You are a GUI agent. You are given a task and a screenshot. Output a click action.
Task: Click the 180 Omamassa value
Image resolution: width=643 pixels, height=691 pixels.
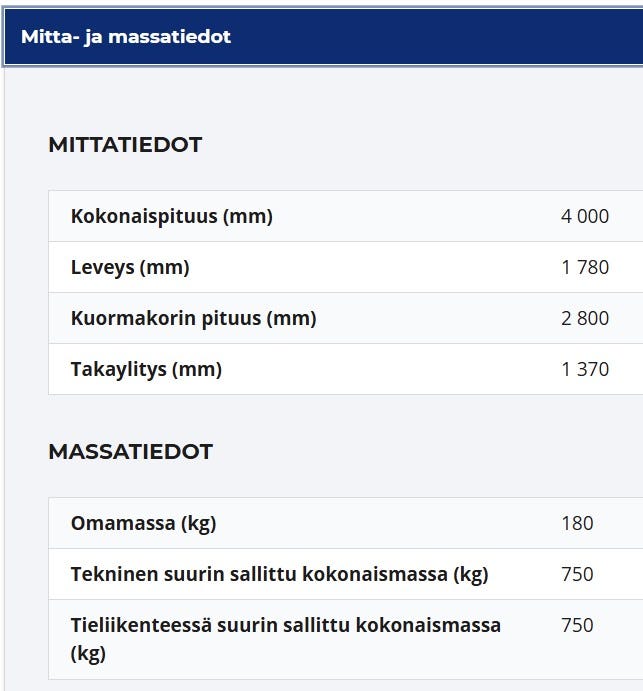[577, 523]
